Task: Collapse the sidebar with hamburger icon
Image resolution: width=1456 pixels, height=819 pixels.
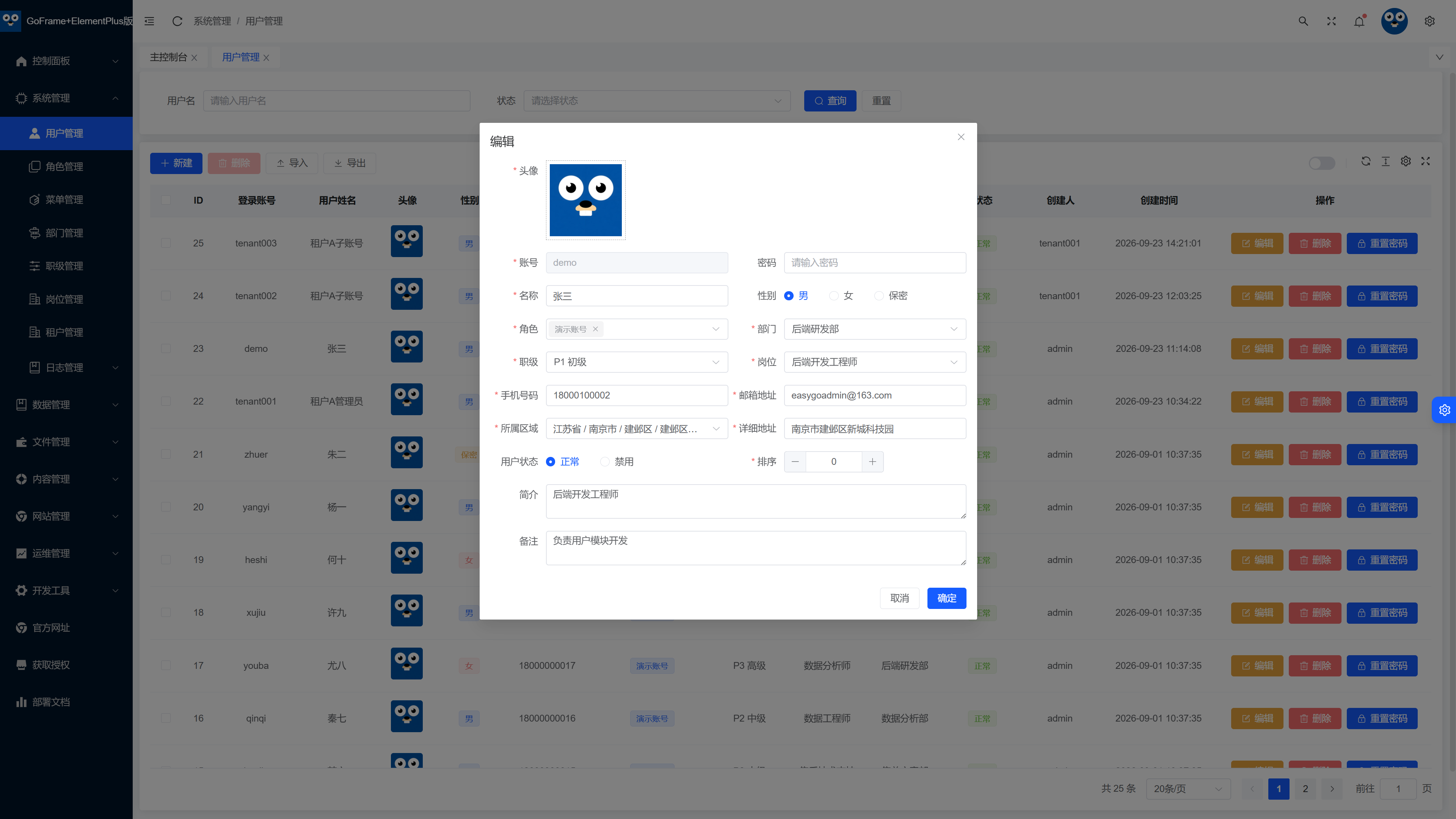Action: pyautogui.click(x=149, y=21)
